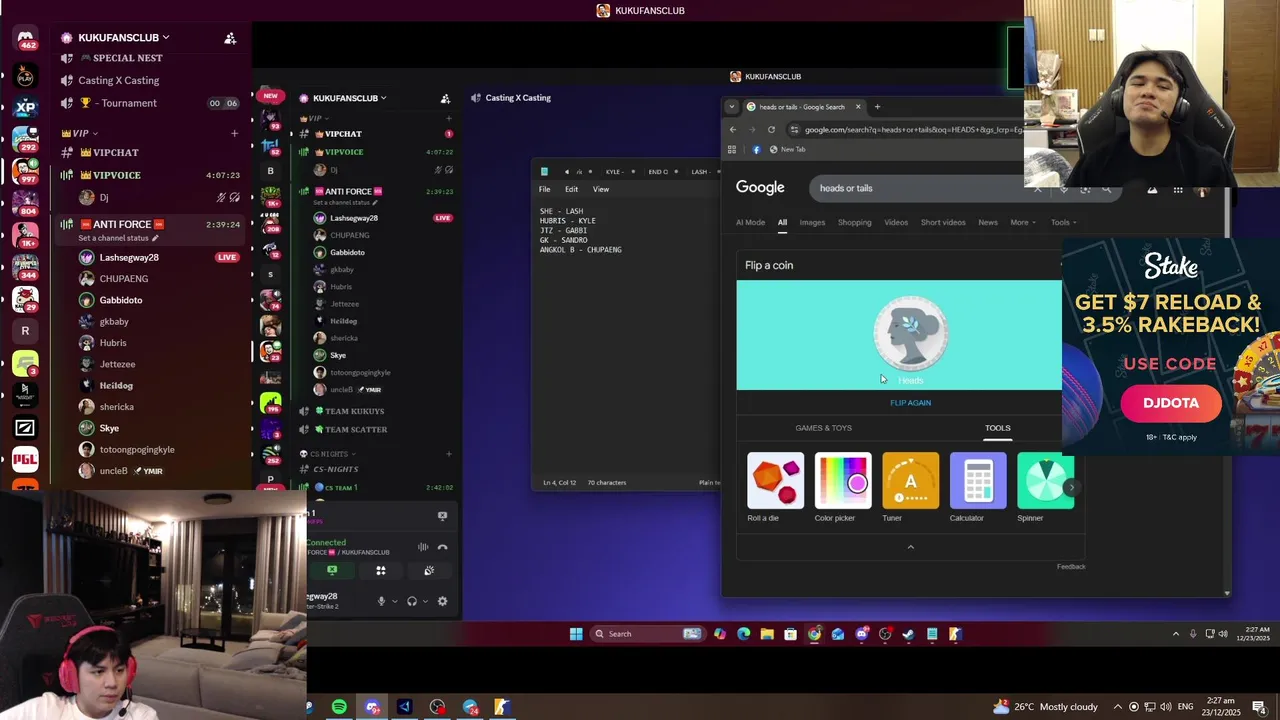Open new tab in Chrome with plus
The width and height of the screenshot is (1280, 720).
[x=877, y=107]
